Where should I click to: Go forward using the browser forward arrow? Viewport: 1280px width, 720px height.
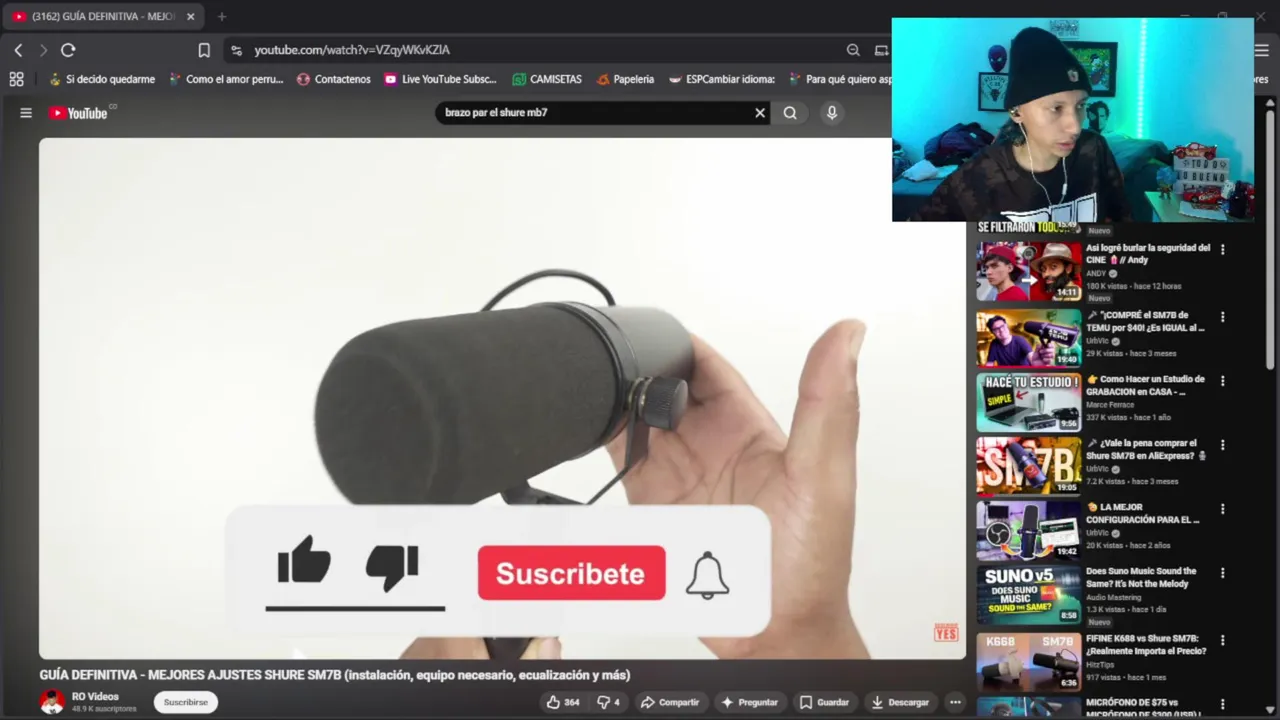pos(43,50)
